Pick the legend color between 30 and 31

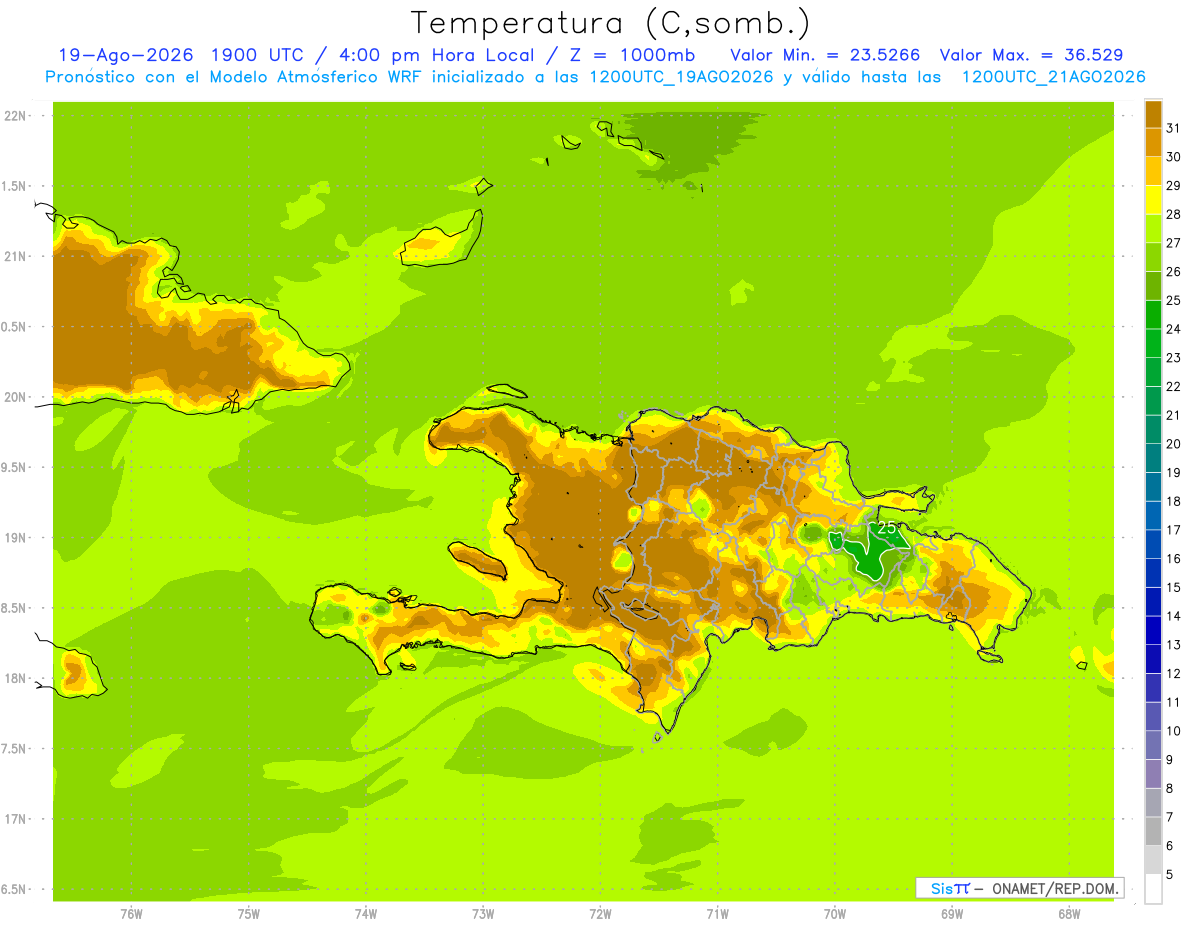(1153, 143)
